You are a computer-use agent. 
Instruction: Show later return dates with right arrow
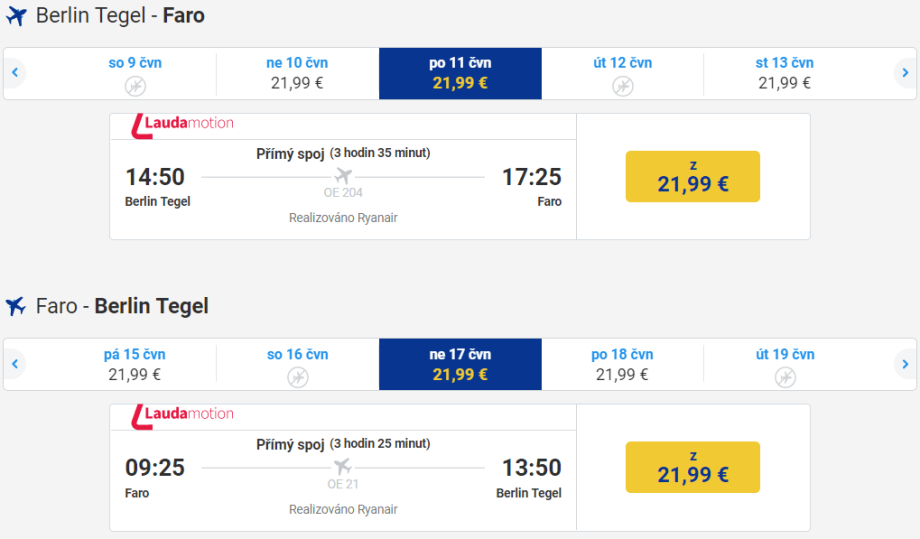click(904, 364)
